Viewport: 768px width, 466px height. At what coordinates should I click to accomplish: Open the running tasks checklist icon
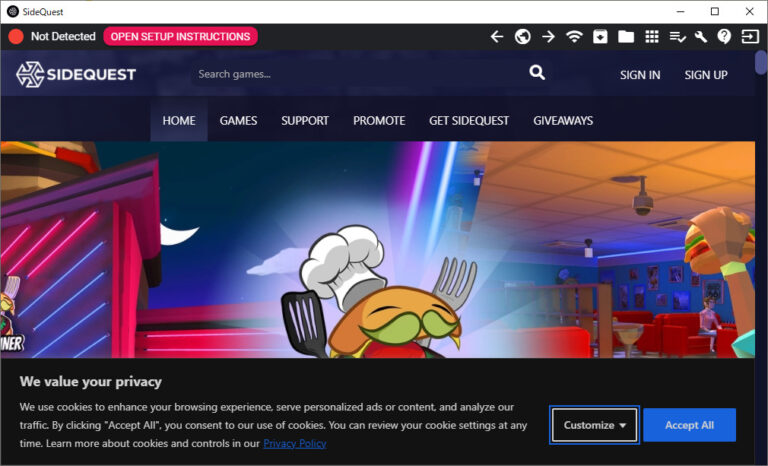coord(677,37)
